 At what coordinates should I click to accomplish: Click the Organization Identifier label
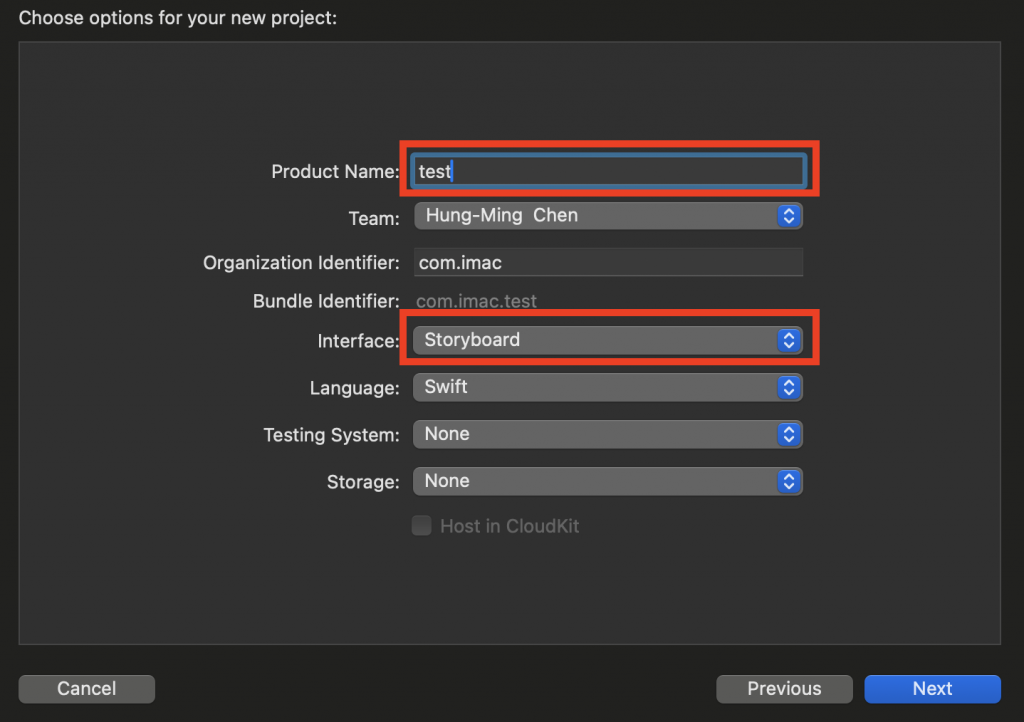[301, 263]
